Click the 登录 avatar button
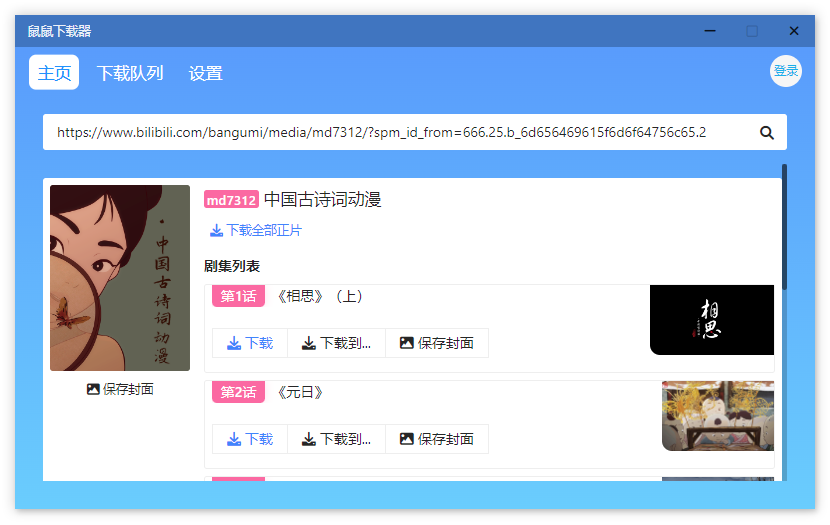Screen dimensions: 830x525 pos(786,71)
